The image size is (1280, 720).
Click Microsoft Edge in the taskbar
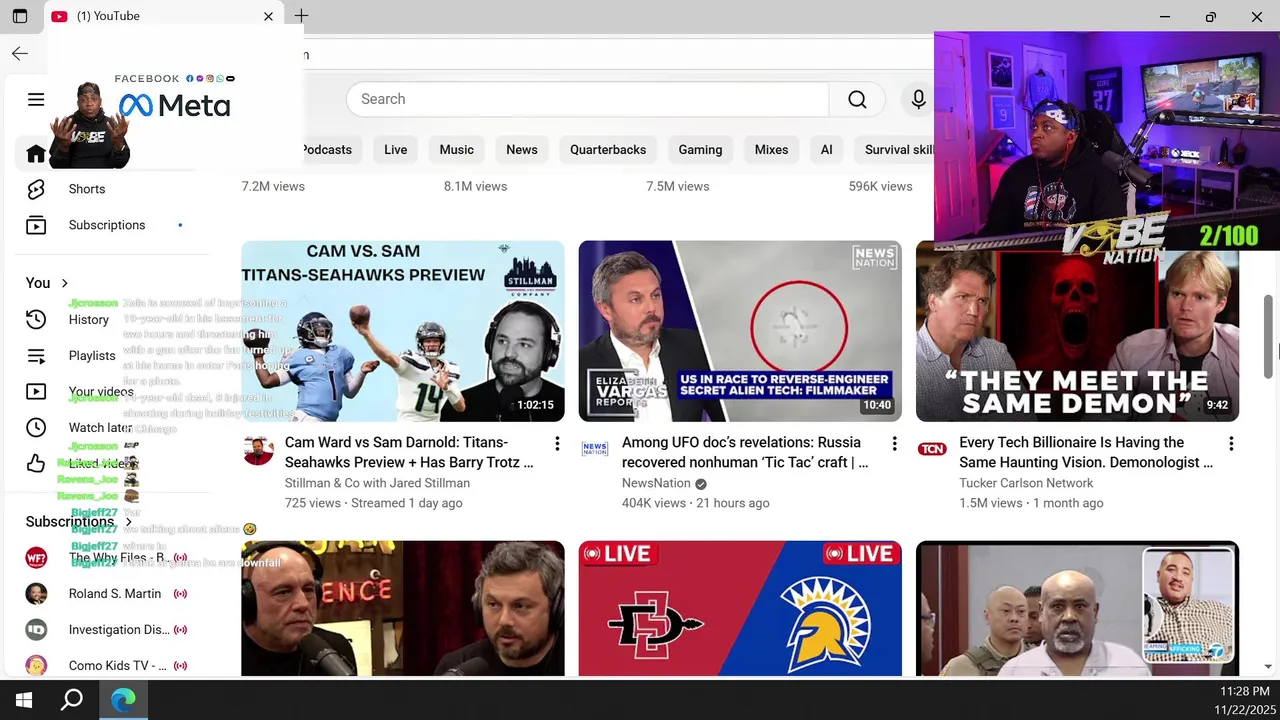tap(123, 700)
